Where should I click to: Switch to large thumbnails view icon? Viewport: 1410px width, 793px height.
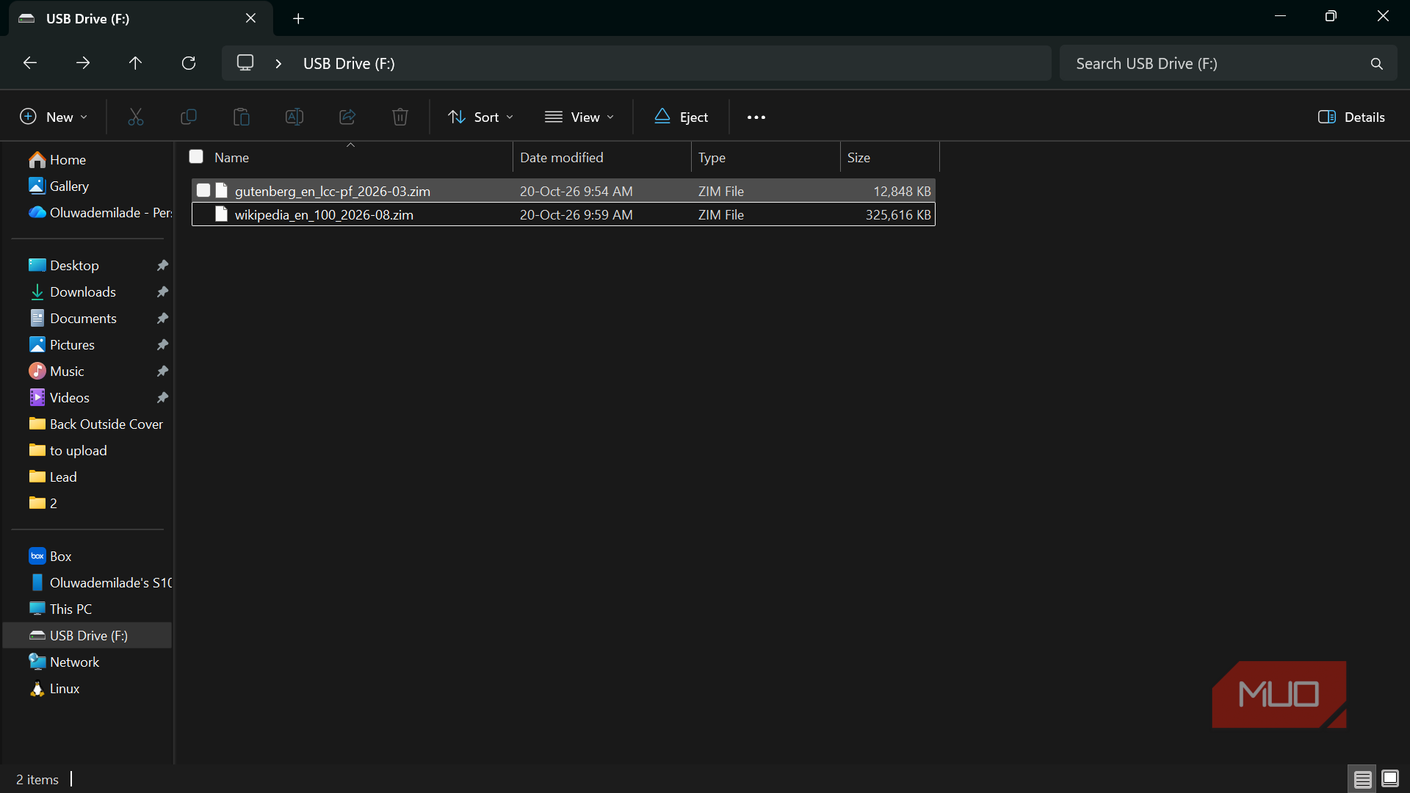1390,779
